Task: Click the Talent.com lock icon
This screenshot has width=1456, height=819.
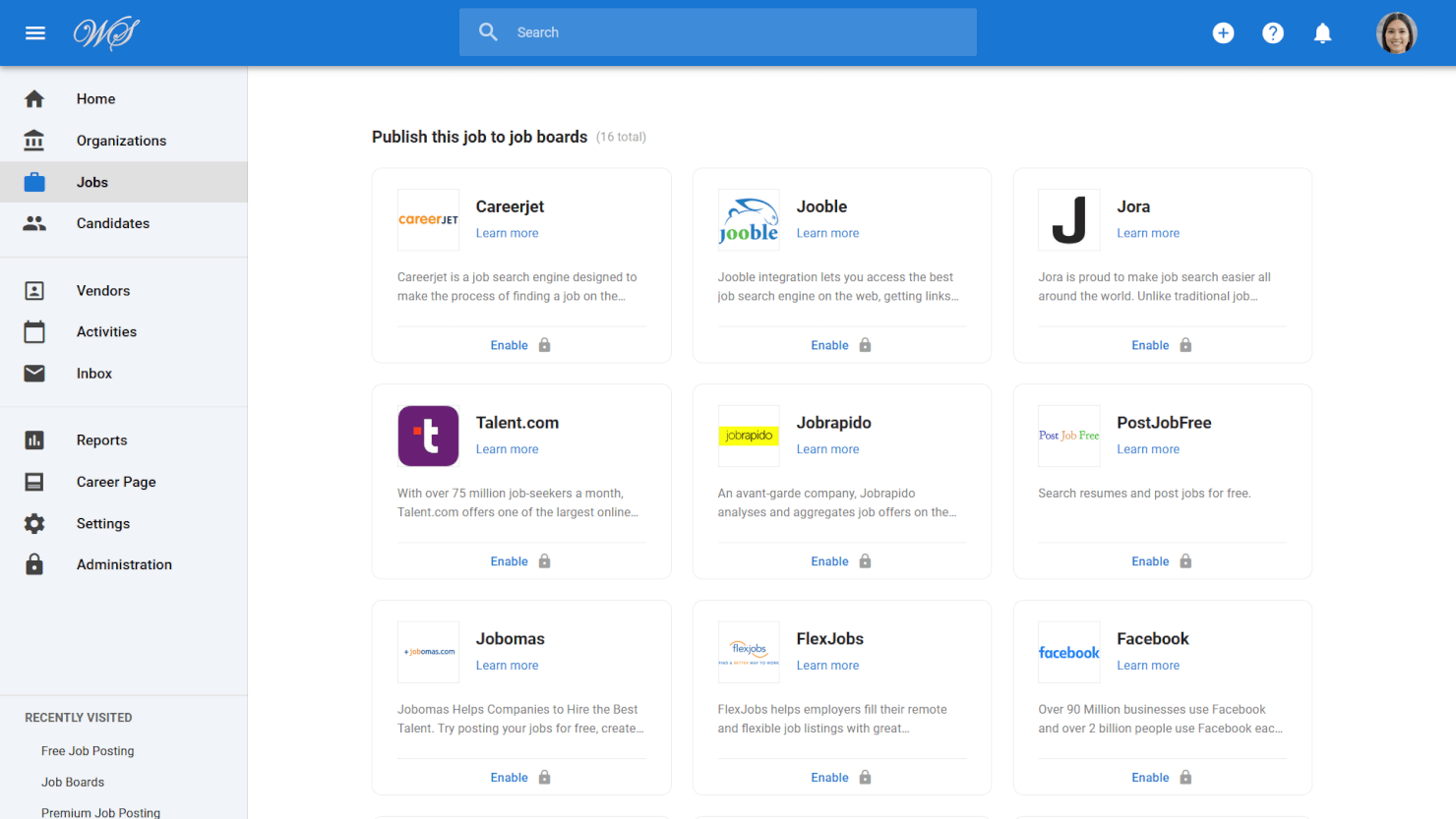Action: [545, 561]
